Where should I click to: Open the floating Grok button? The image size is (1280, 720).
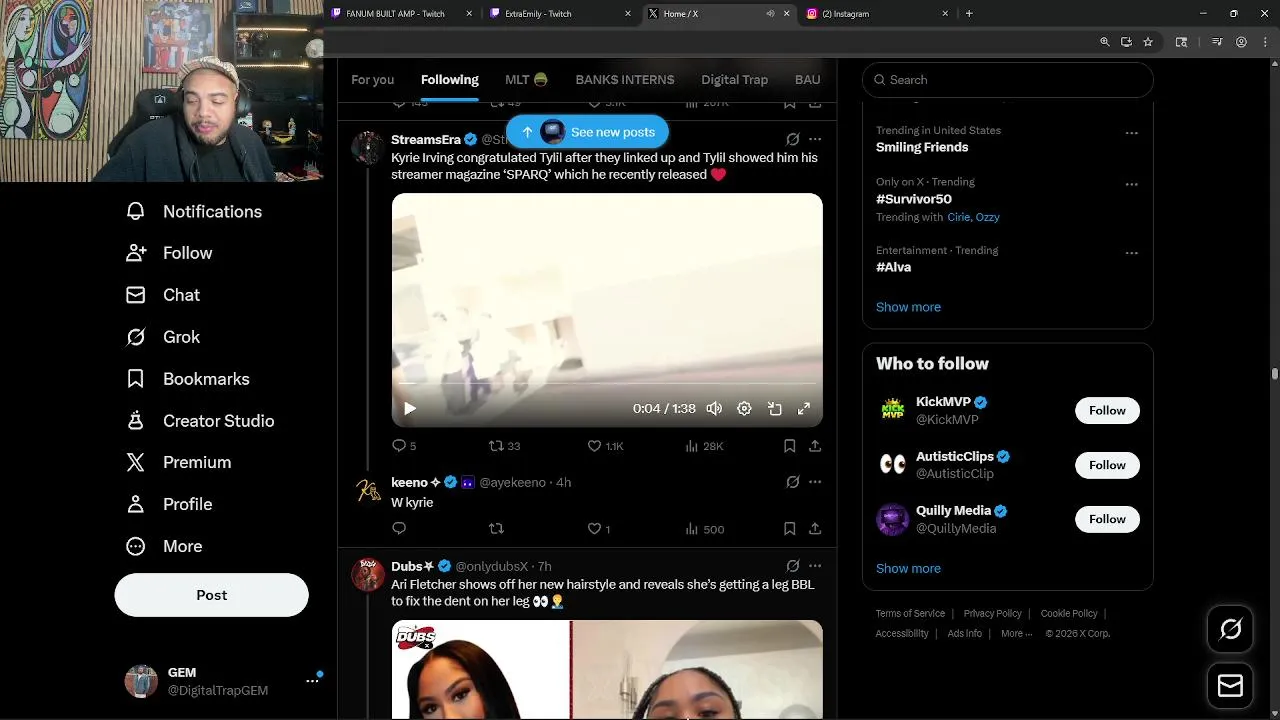(1230, 629)
